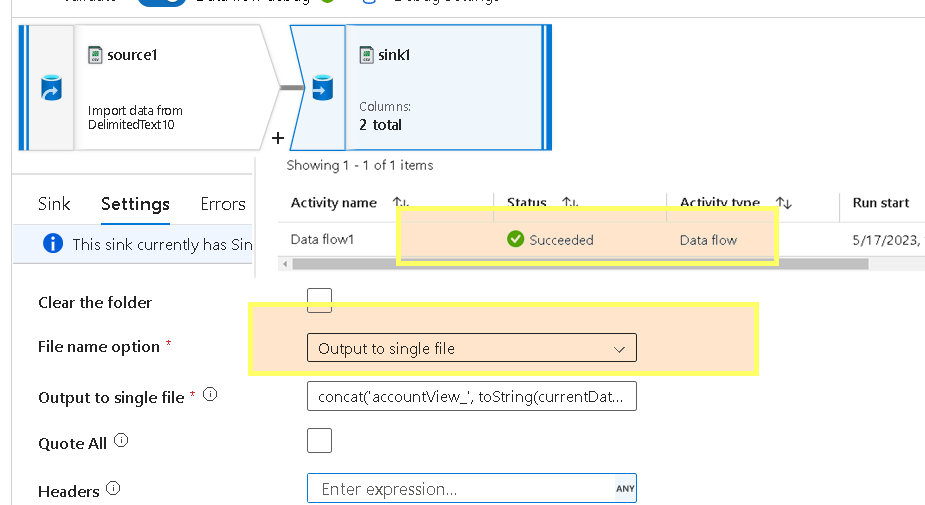The height and width of the screenshot is (505, 925).
Task: Select the source1 database icon
Action: click(51, 88)
